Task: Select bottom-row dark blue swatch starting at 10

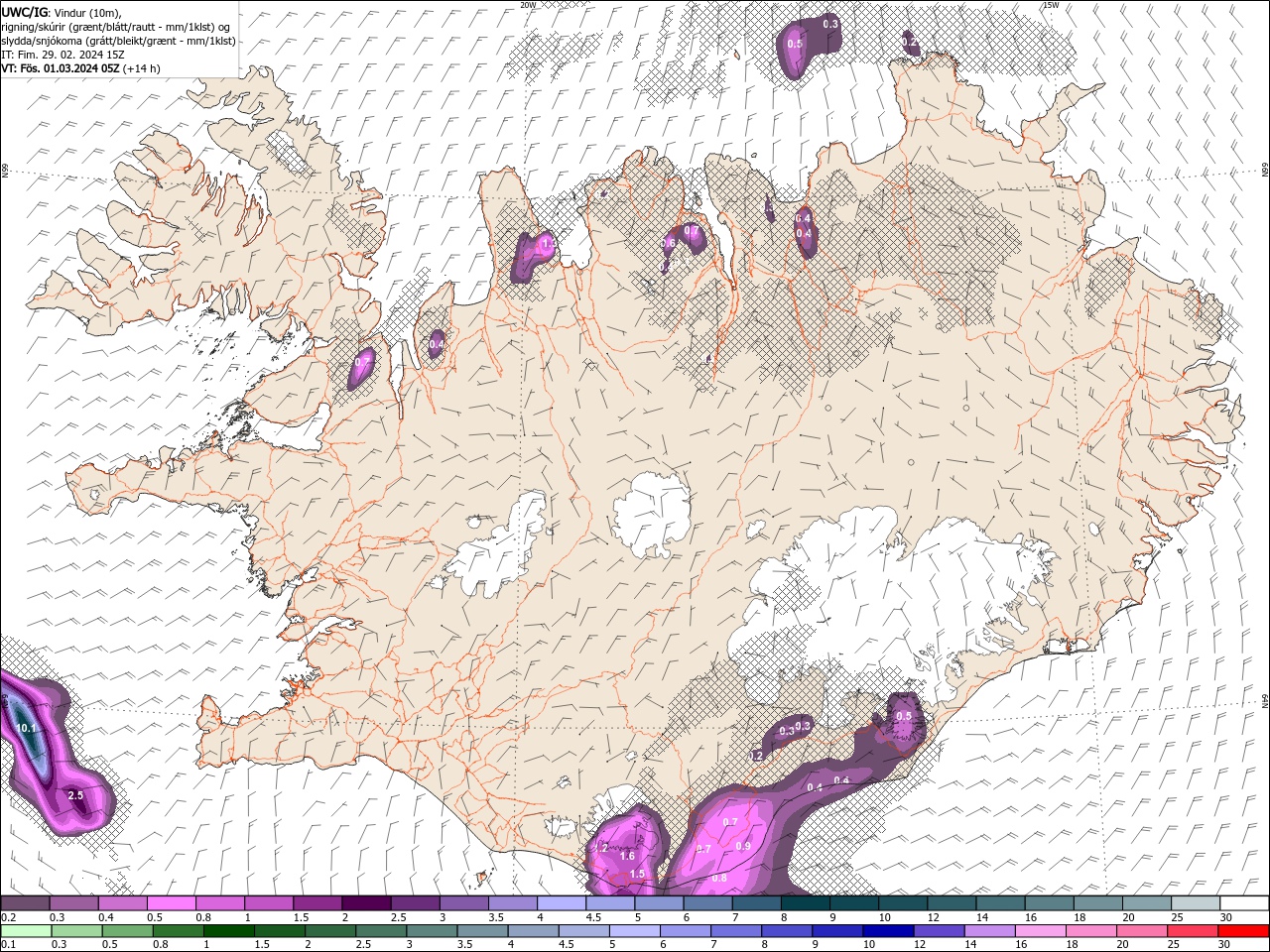Action: (888, 931)
